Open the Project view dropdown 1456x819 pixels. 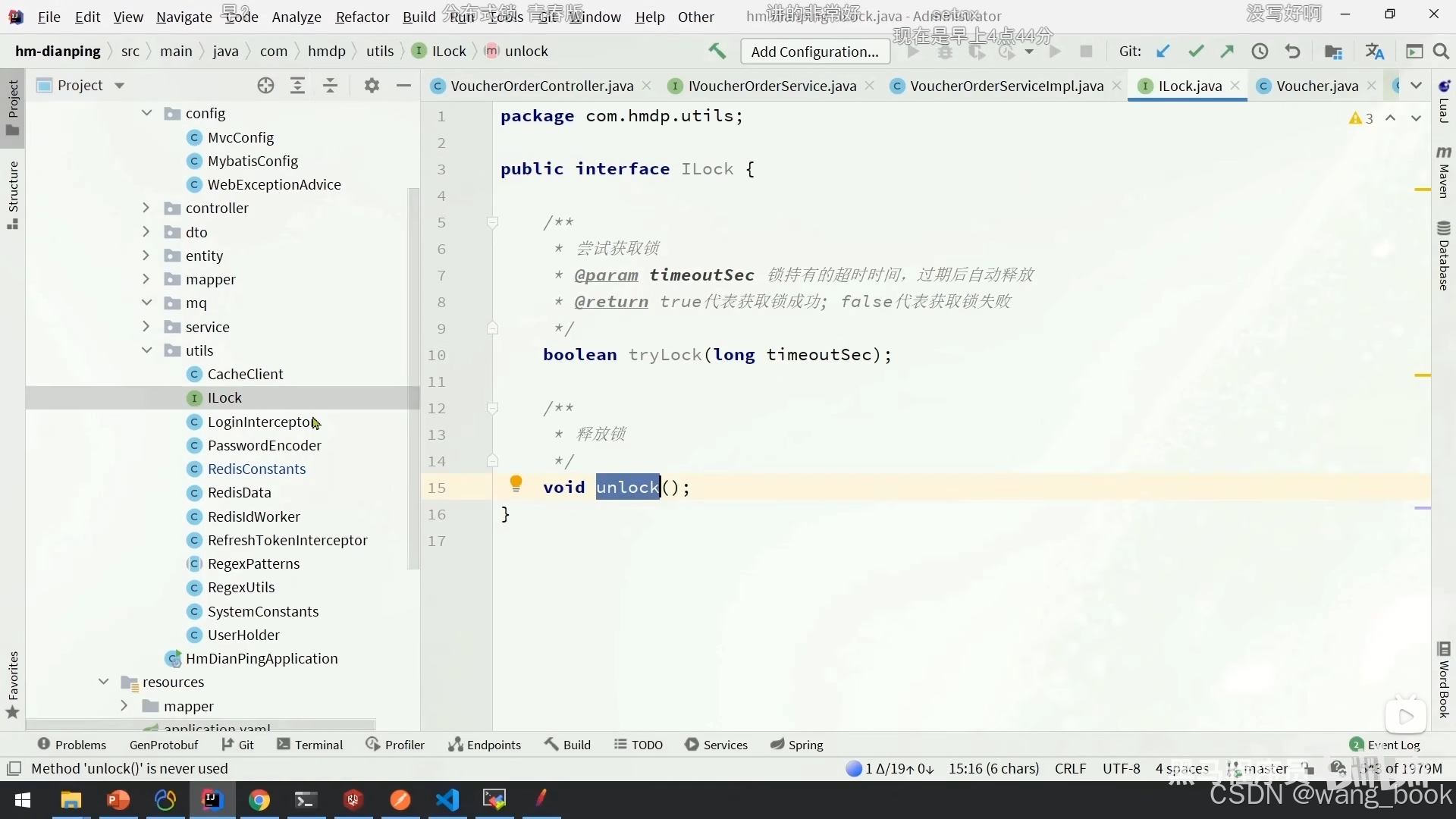coord(119,86)
